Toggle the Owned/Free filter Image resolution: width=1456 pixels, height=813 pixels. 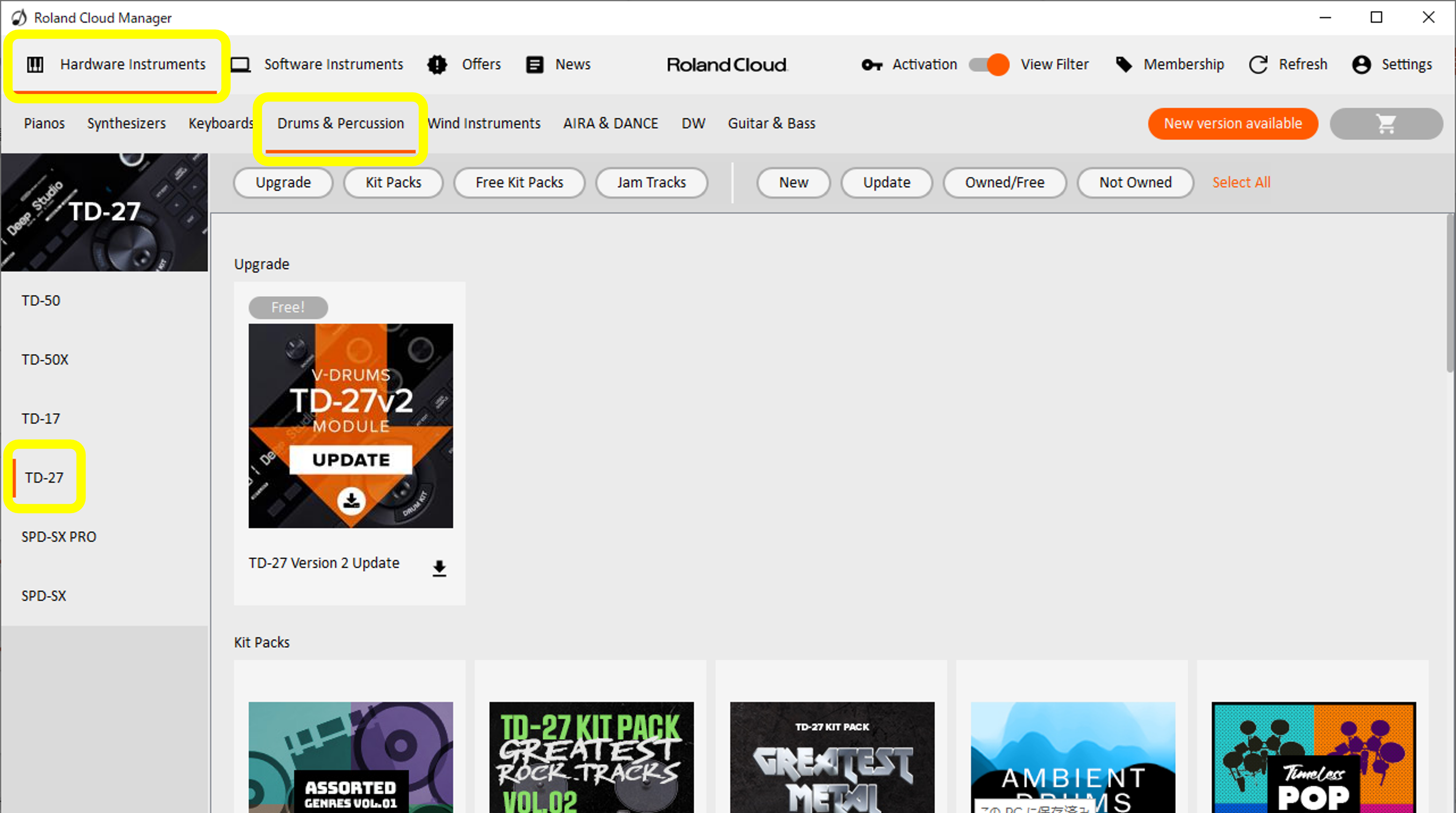tap(1005, 183)
